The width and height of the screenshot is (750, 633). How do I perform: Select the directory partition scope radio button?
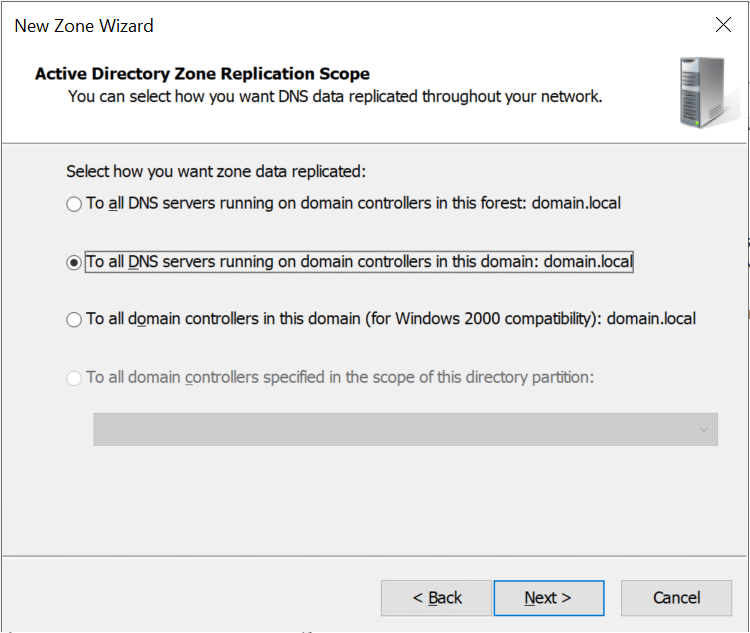coord(74,378)
